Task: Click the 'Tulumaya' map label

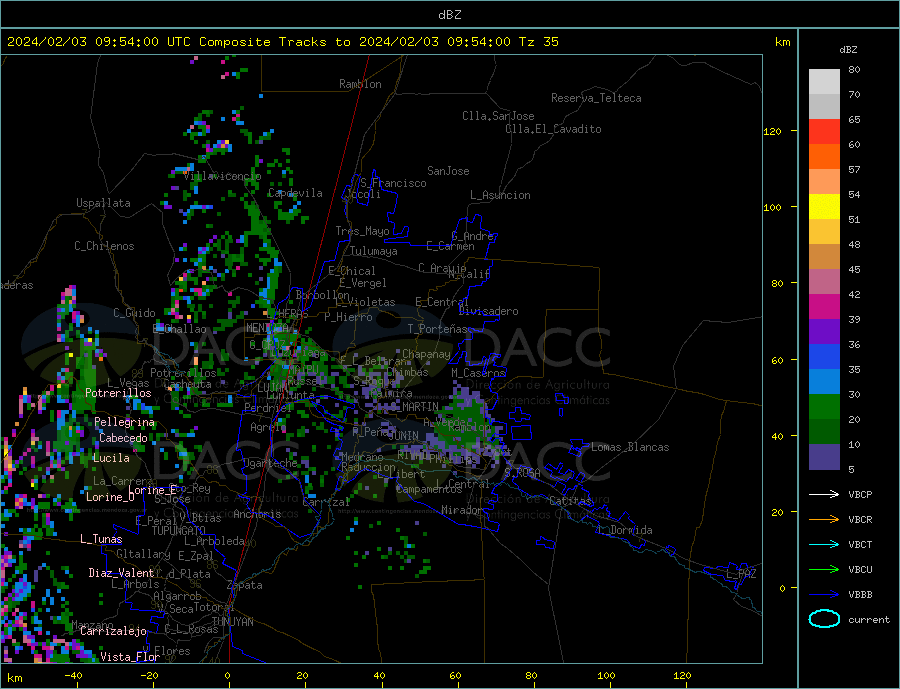Action: click(374, 251)
